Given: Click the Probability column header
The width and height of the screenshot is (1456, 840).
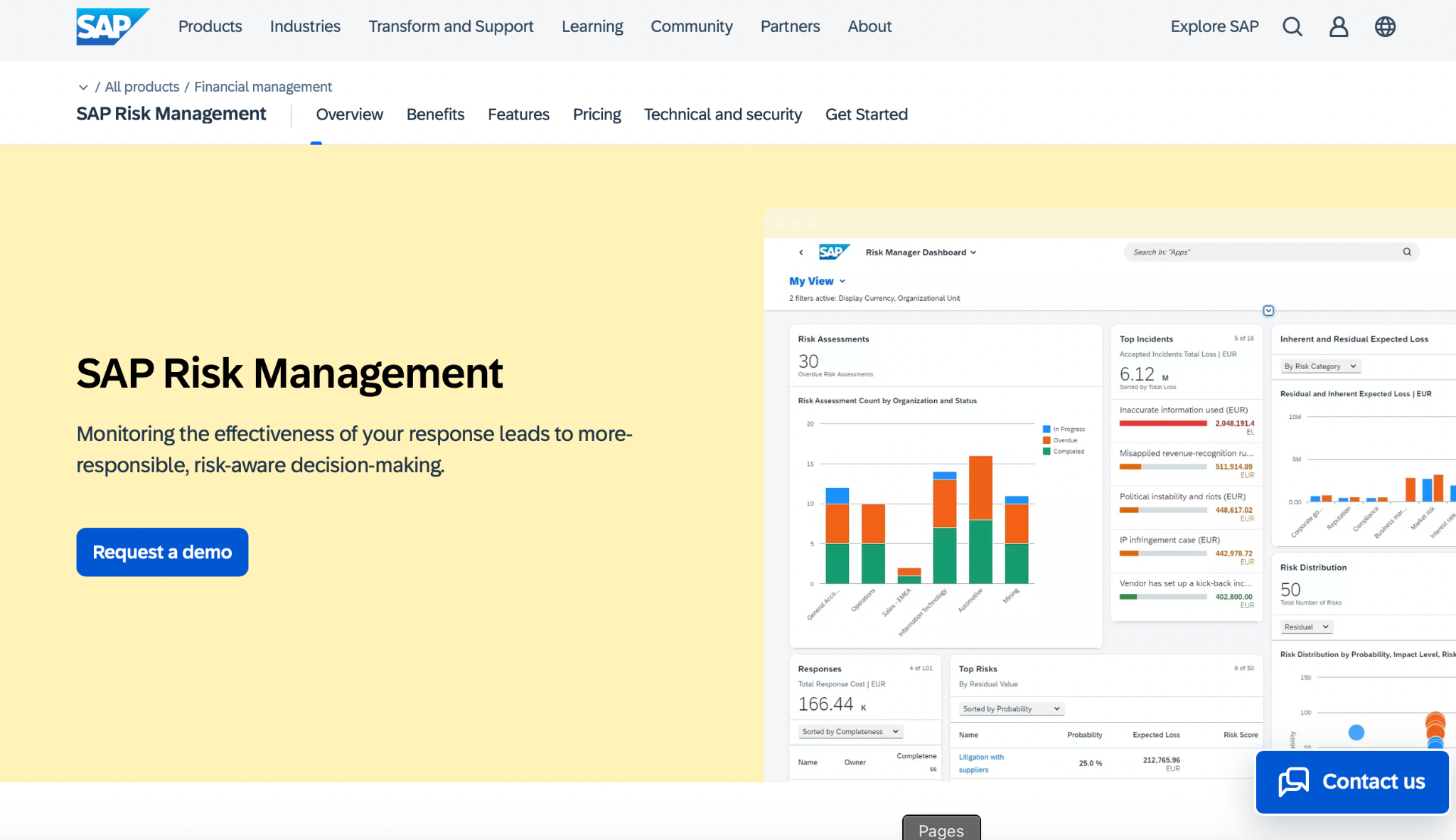Looking at the screenshot, I should [x=1084, y=735].
